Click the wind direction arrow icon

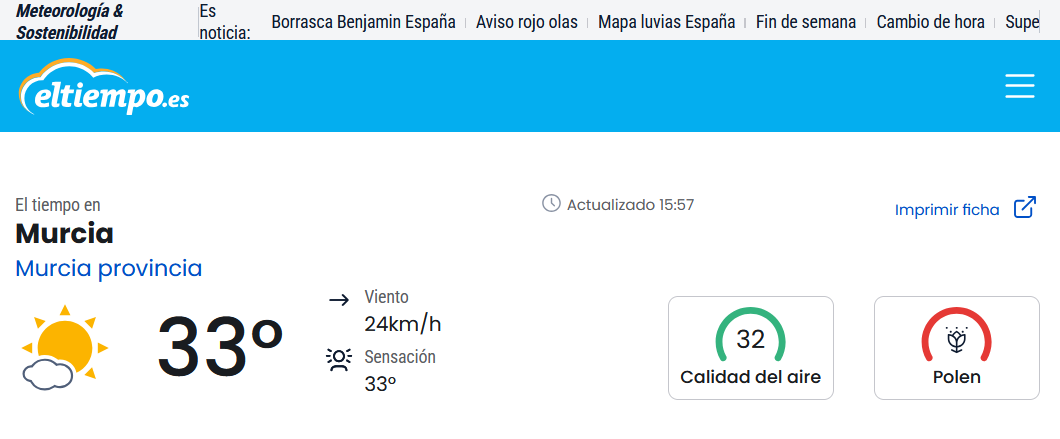tap(339, 299)
